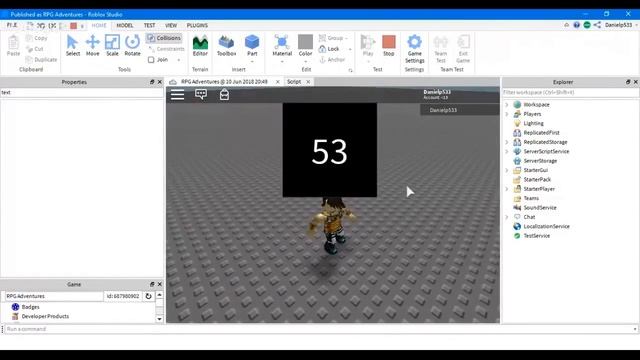Open the Material dropdown arrow
640x360 pixels.
click(x=282, y=62)
